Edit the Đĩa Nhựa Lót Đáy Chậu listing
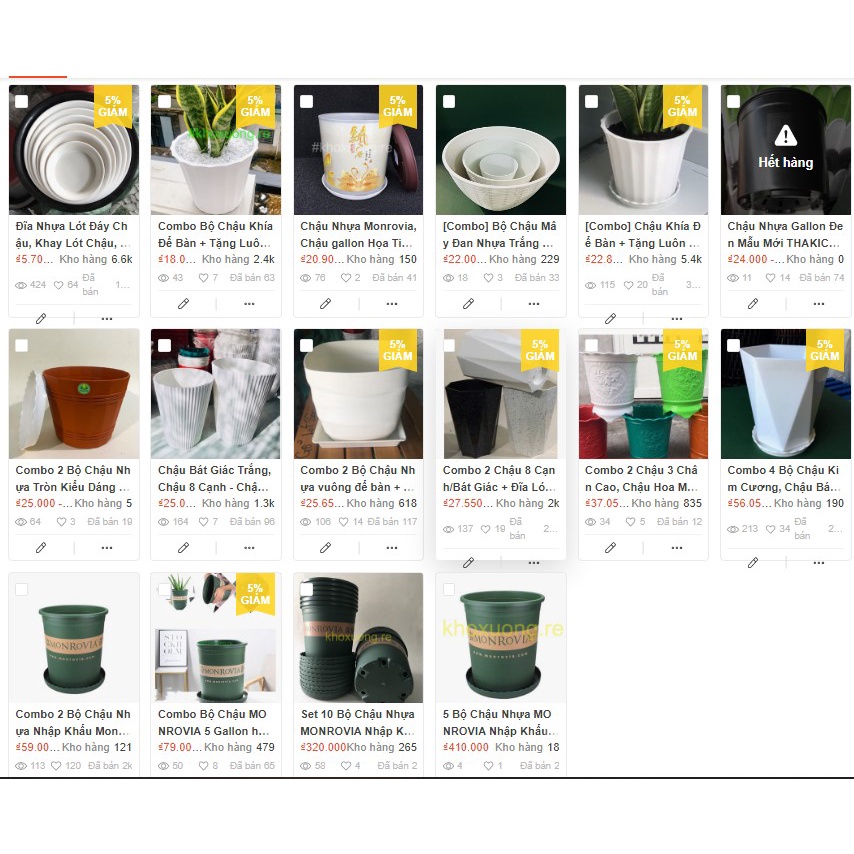The image size is (854, 854). (x=41, y=319)
